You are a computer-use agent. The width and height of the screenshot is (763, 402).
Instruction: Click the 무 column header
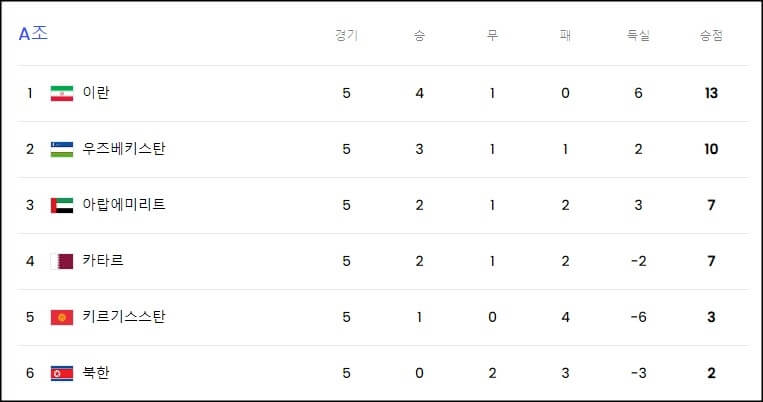492,35
